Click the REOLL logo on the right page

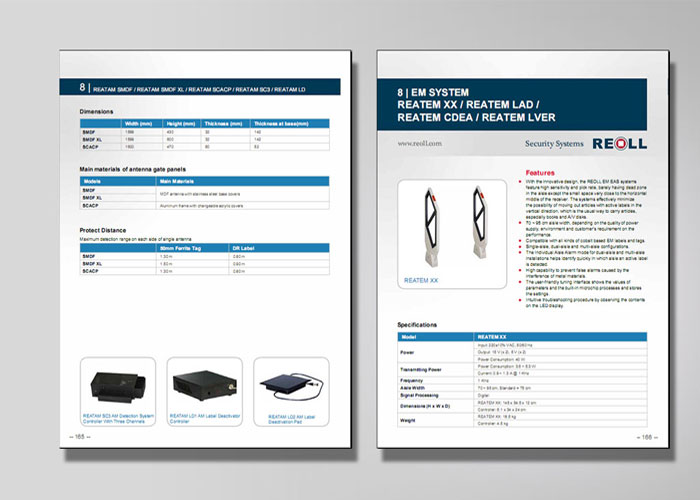click(620, 144)
